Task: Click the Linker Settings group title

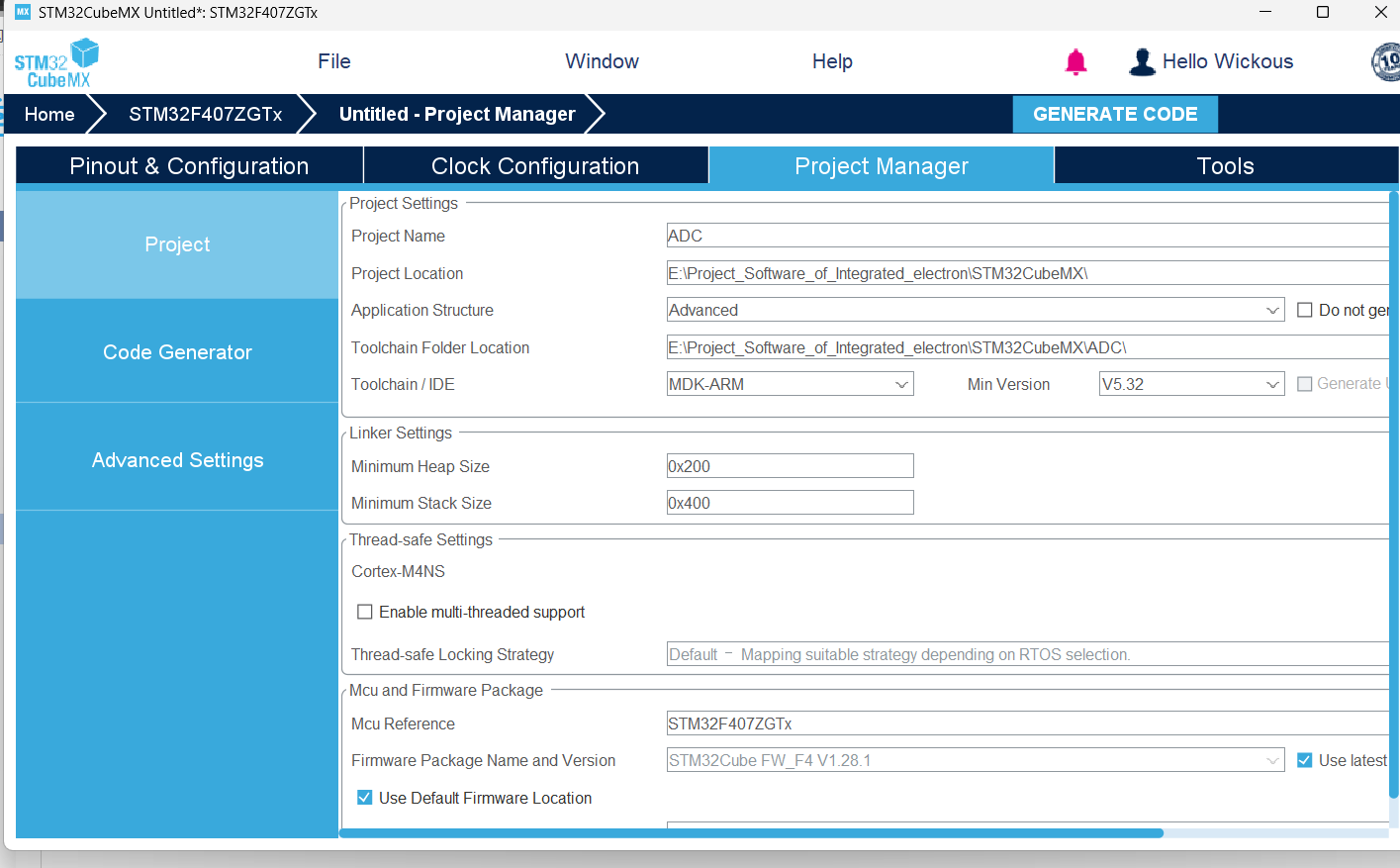Action: (x=401, y=433)
